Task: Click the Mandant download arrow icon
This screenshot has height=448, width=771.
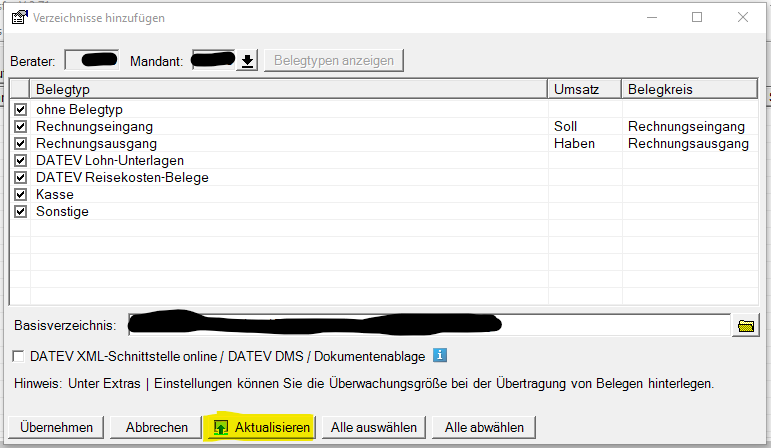Action: [247, 61]
